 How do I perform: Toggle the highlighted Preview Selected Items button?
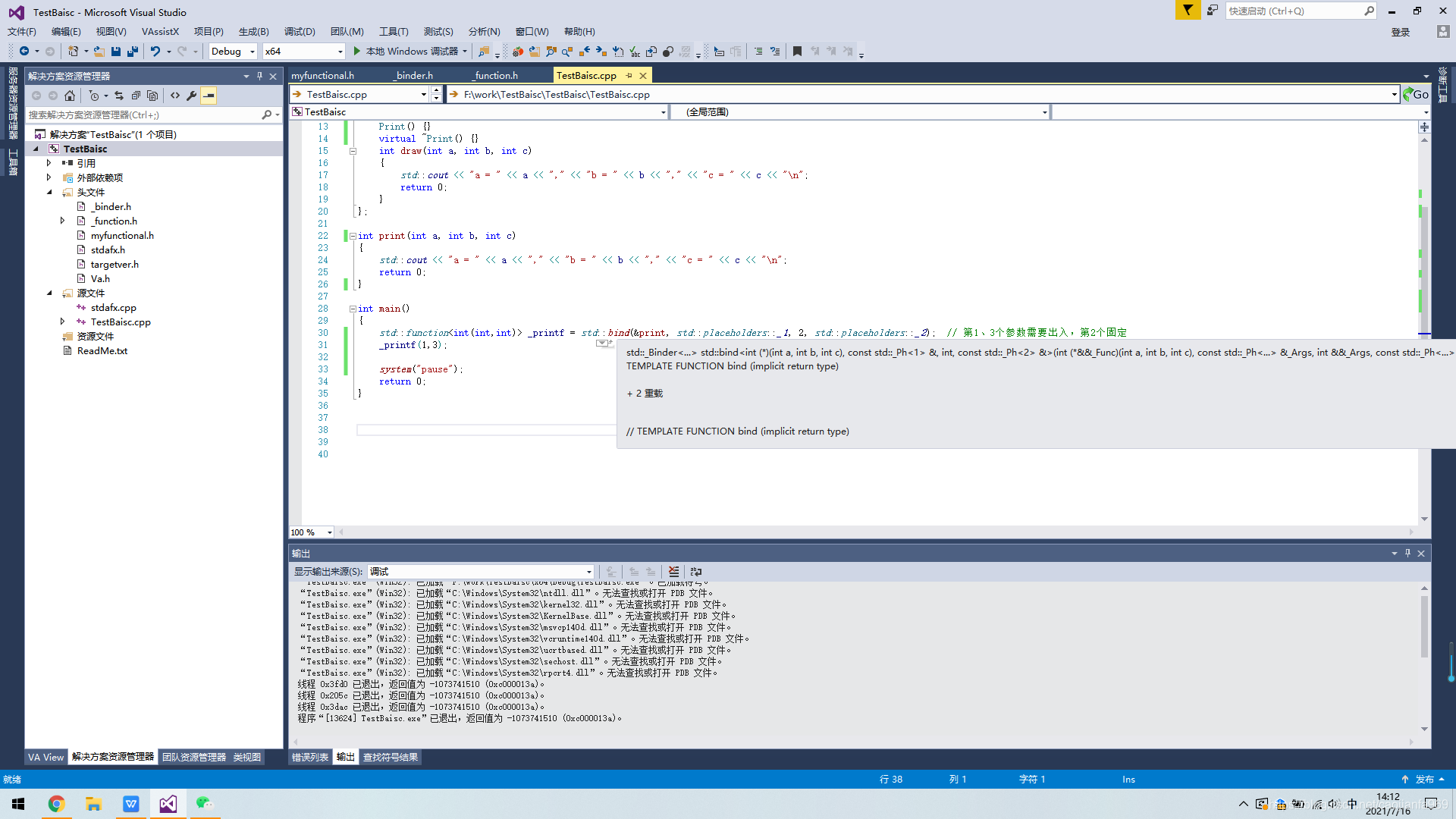coord(209,96)
